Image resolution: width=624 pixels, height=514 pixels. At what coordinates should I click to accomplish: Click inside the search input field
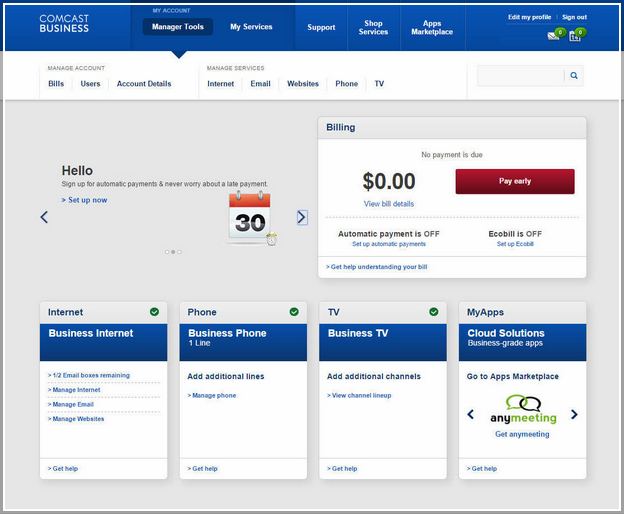(x=521, y=75)
